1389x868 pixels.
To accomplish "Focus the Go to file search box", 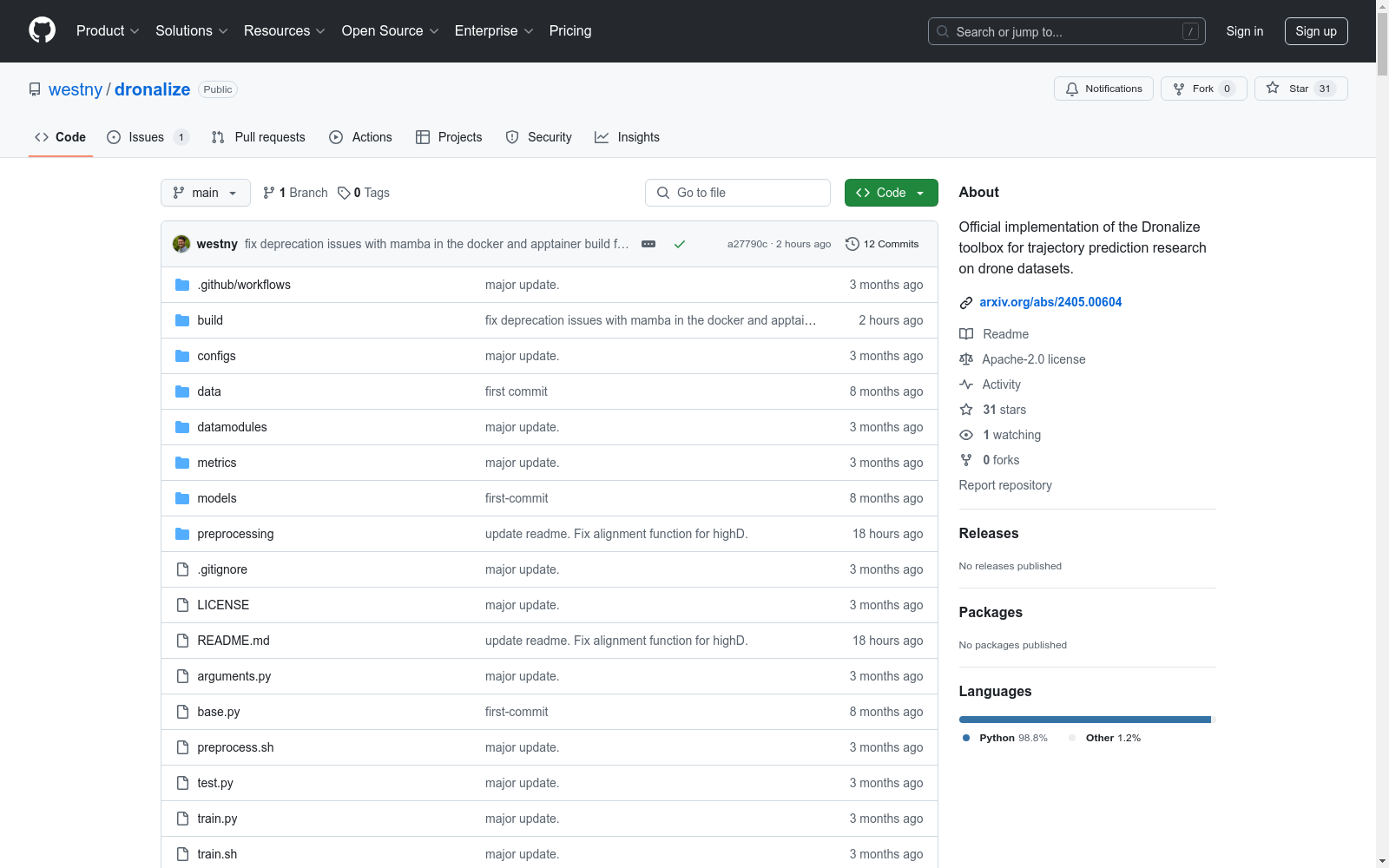I will (x=738, y=193).
